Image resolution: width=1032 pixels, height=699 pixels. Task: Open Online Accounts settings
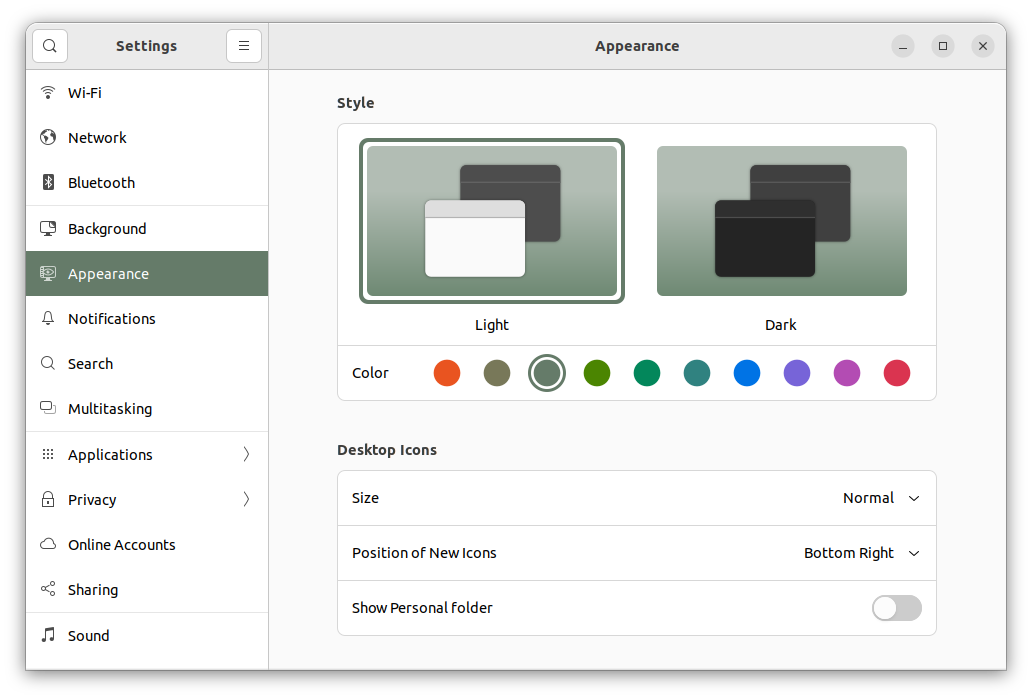(121, 545)
